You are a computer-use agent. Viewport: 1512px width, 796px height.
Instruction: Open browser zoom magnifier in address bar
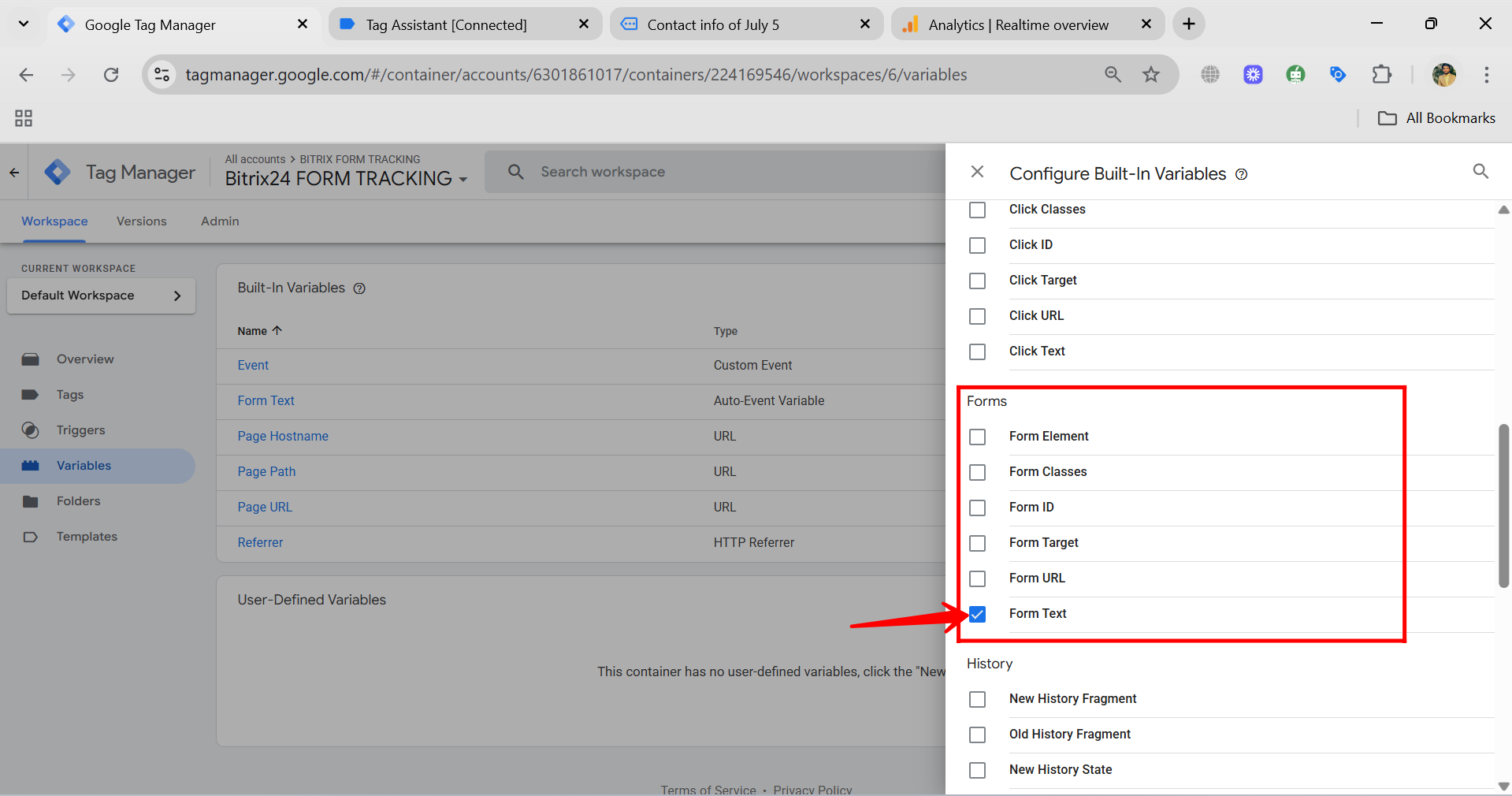[1113, 75]
